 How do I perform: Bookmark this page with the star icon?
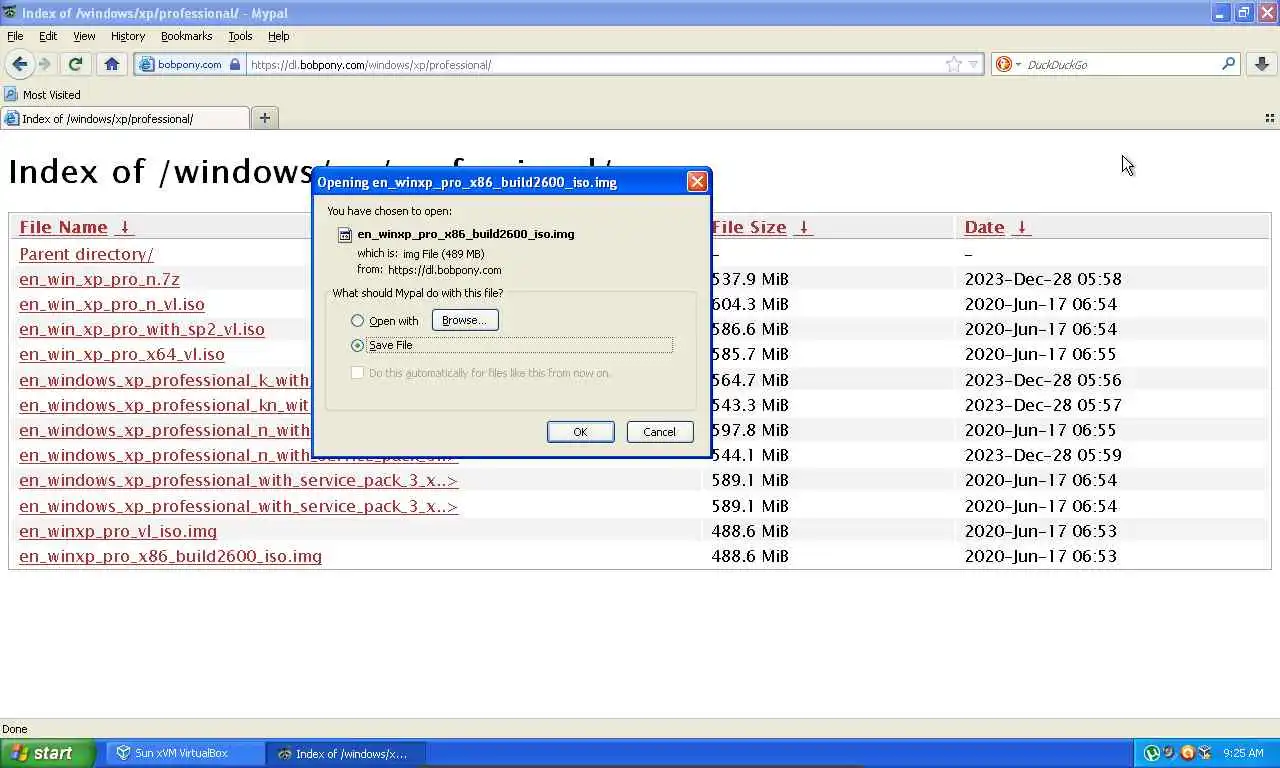(x=953, y=64)
